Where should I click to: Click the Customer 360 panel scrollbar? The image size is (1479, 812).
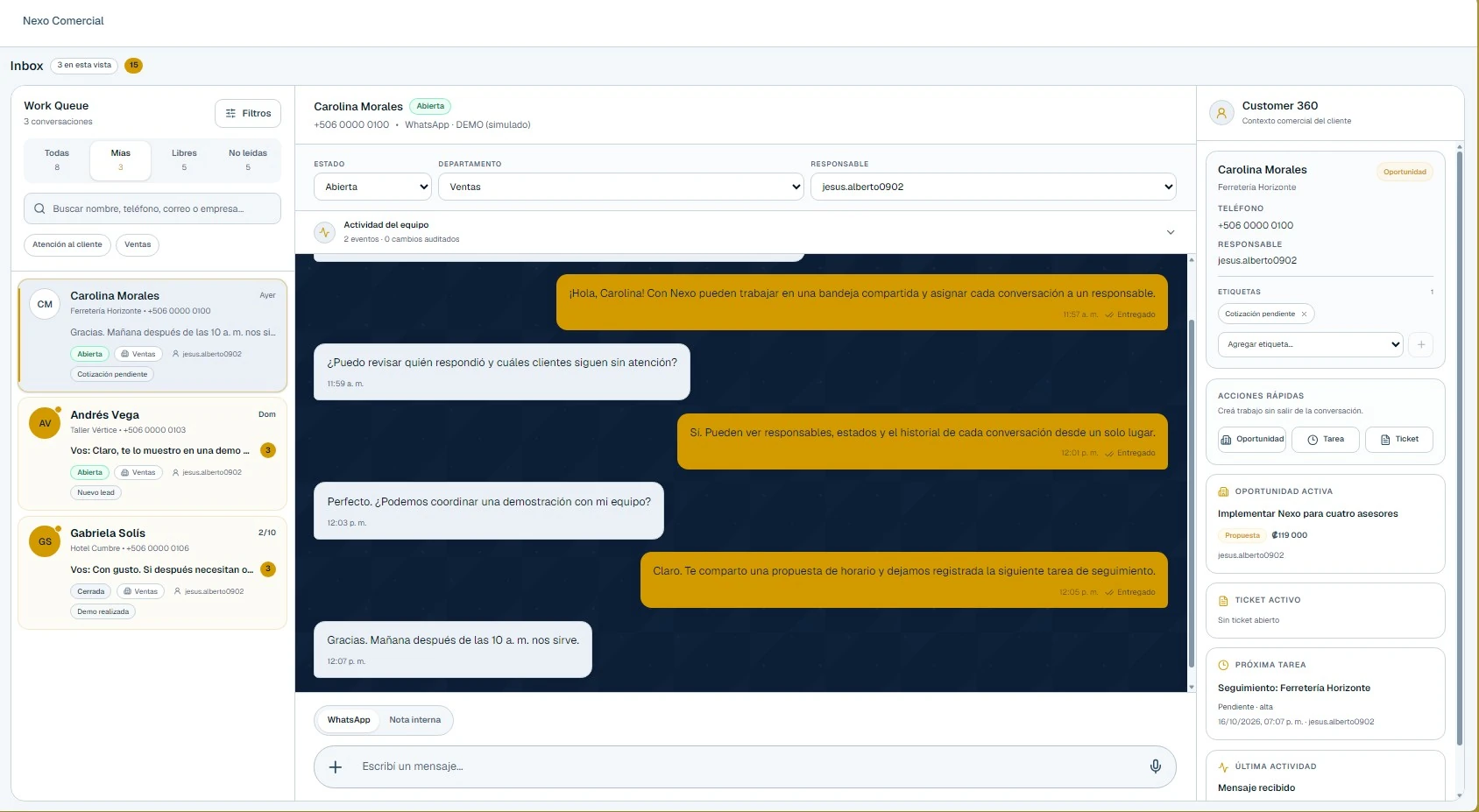(1460, 448)
